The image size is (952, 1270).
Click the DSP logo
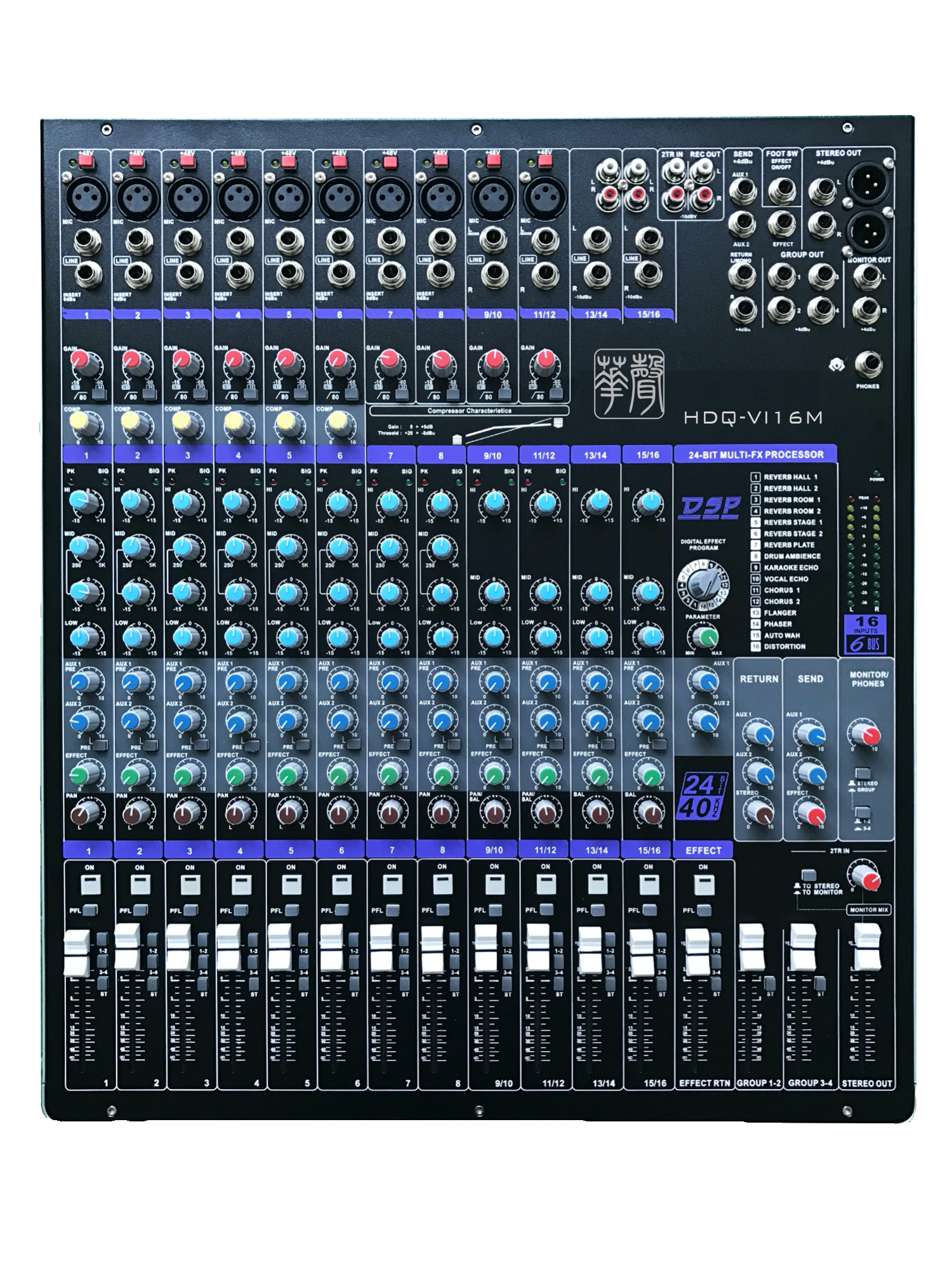[710, 507]
